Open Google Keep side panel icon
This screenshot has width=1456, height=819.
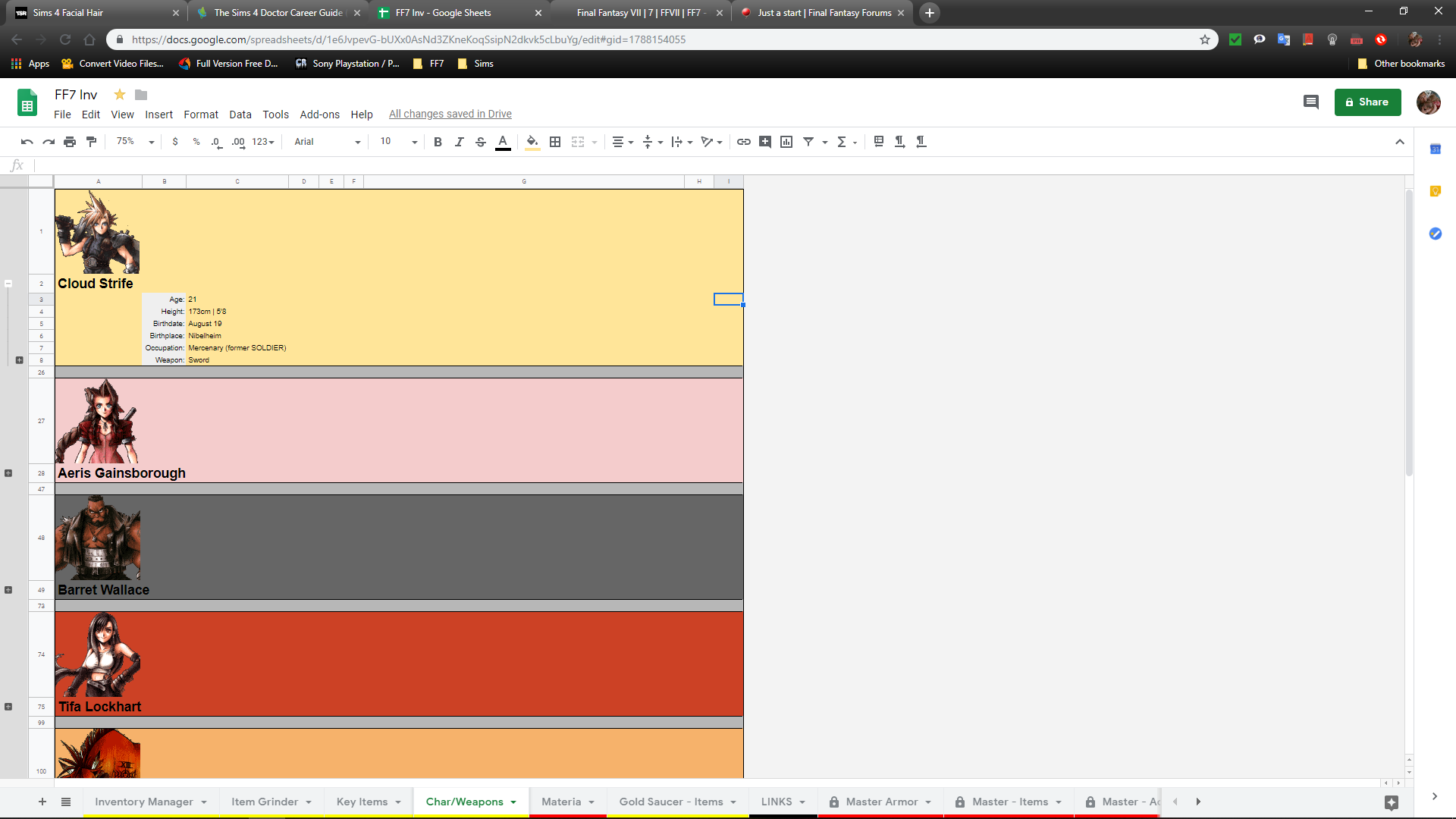point(1436,191)
